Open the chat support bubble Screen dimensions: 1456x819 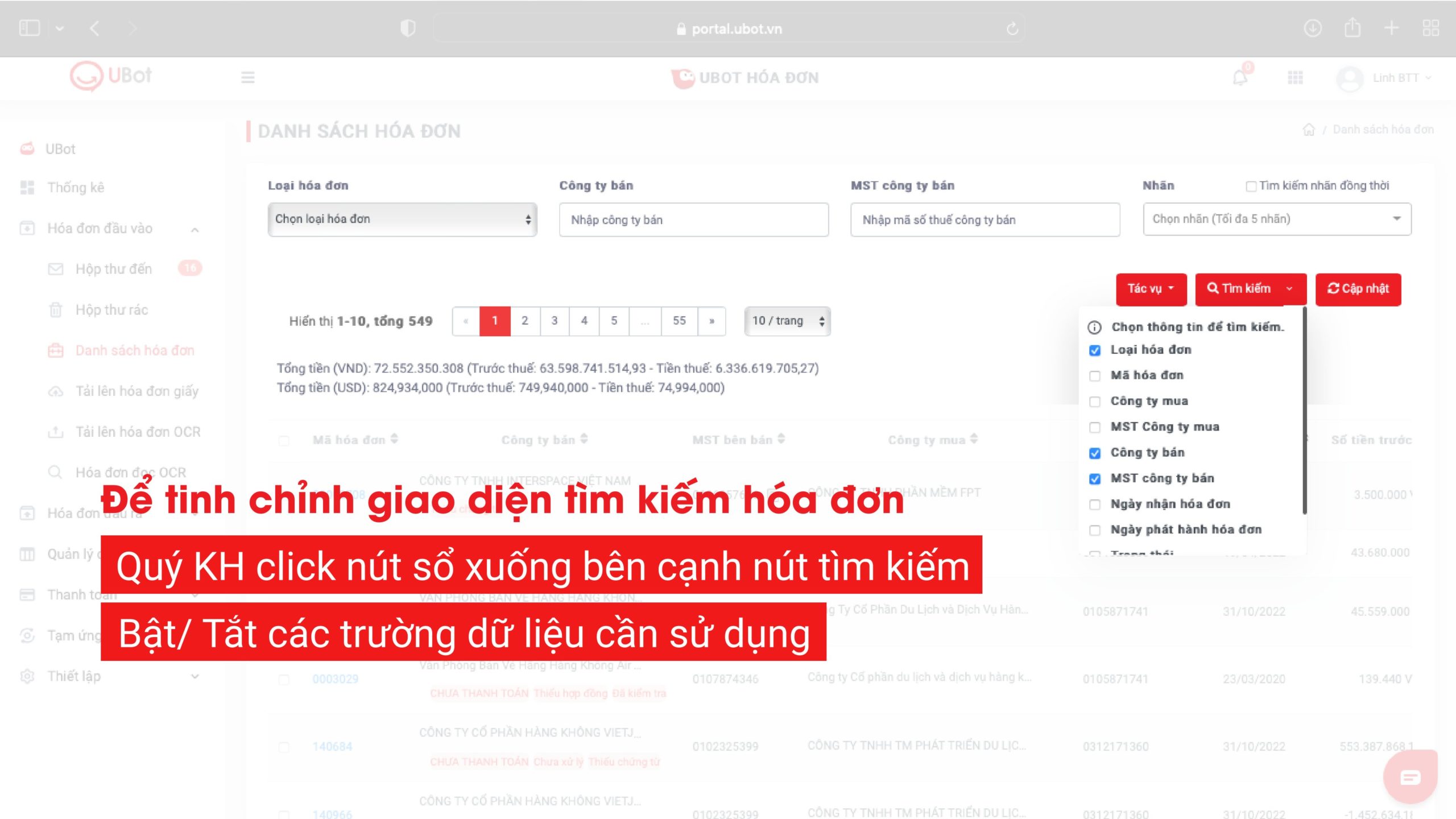(1410, 777)
